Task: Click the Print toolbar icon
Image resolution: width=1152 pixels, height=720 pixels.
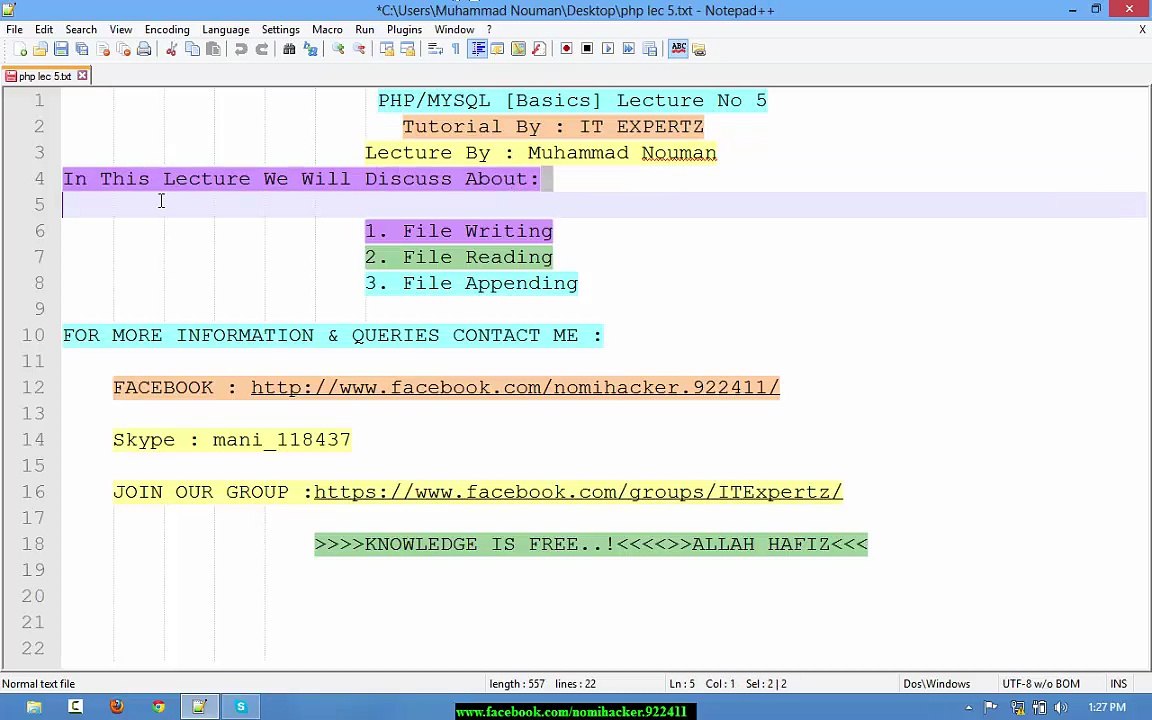Action: pyautogui.click(x=144, y=49)
